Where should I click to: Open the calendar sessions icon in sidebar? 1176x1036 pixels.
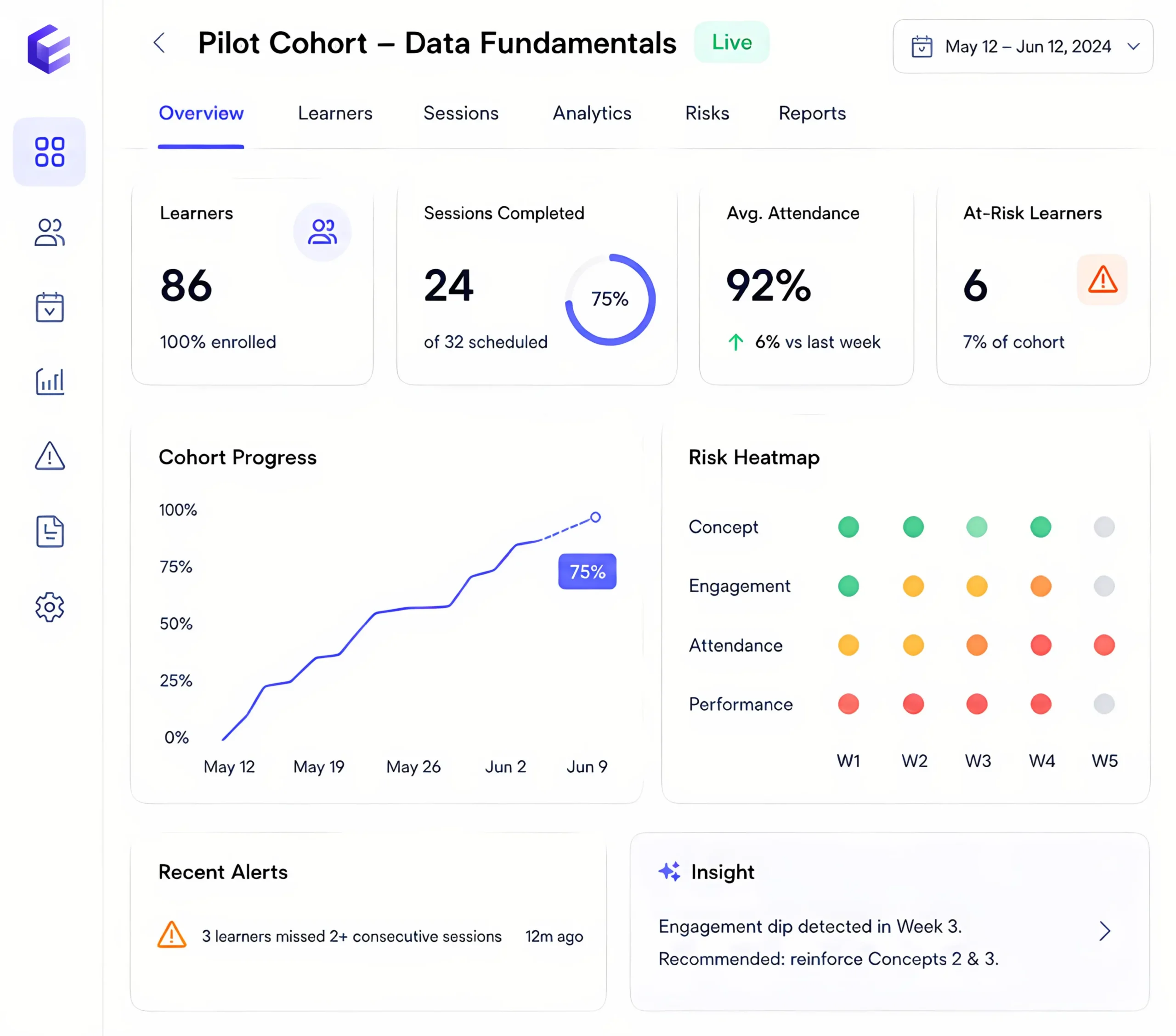[x=50, y=307]
